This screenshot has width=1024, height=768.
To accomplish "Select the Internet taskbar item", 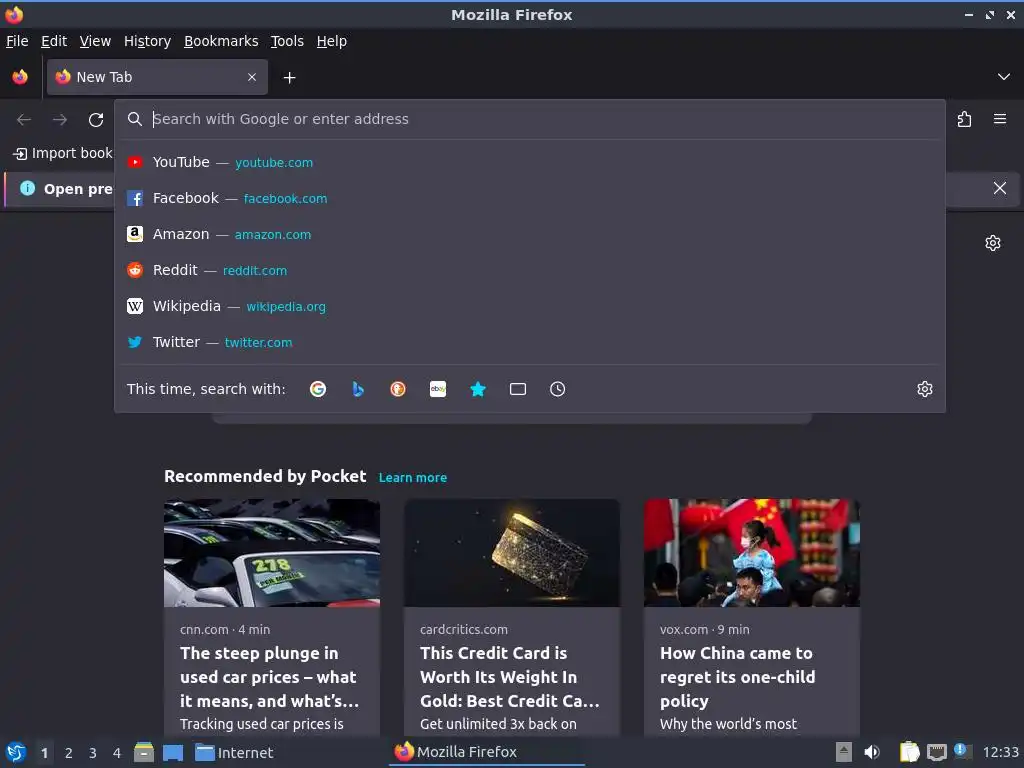I will [x=234, y=753].
